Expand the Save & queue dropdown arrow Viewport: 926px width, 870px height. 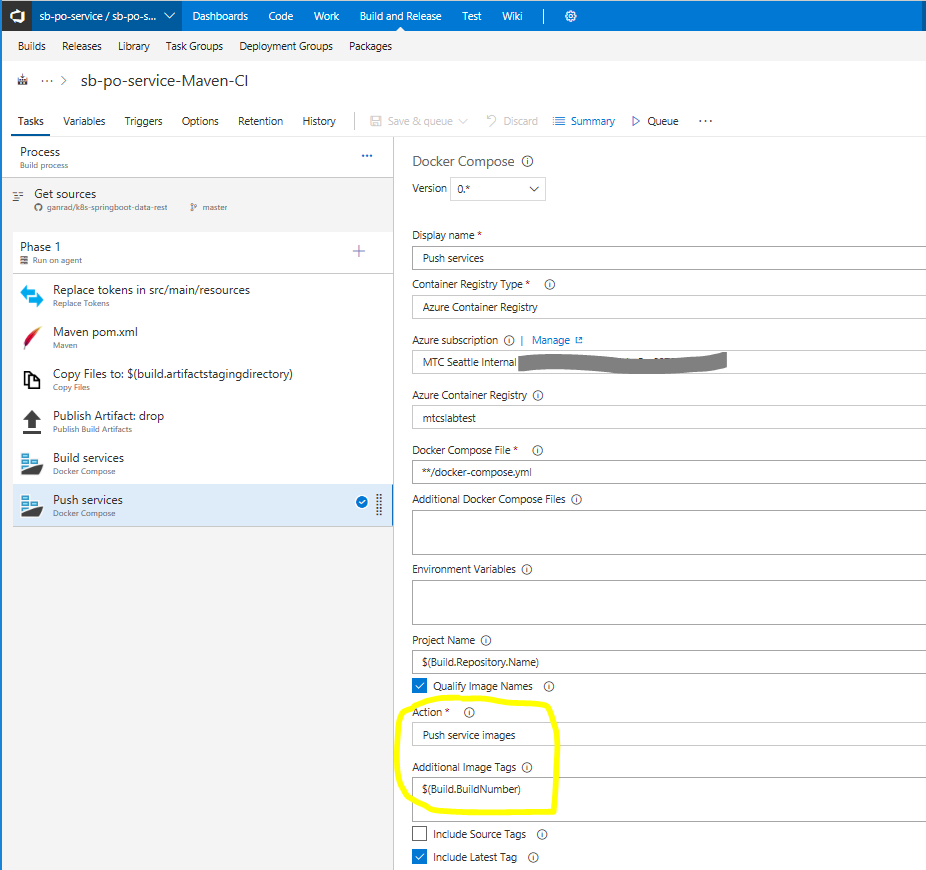463,121
